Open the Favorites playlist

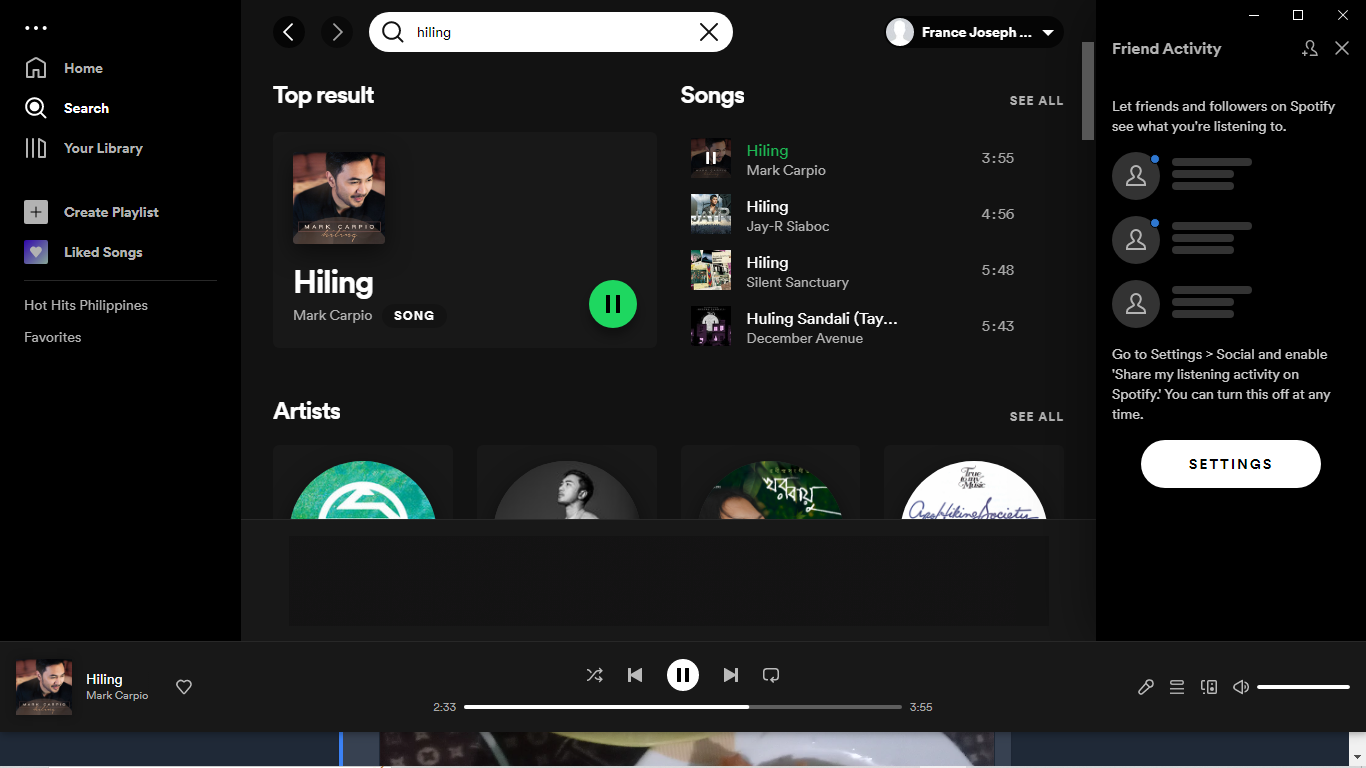[x=53, y=337]
